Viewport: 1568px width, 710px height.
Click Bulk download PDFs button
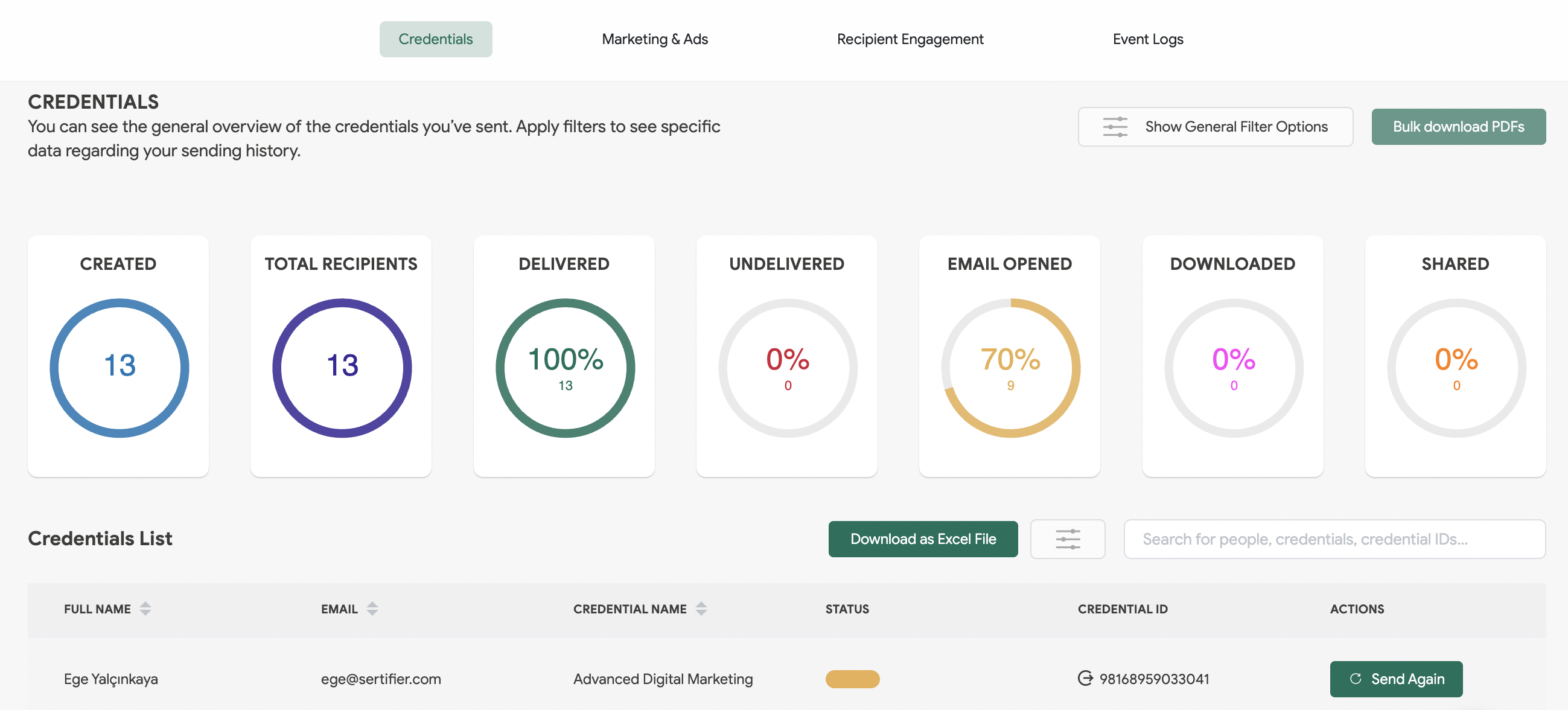tap(1458, 127)
